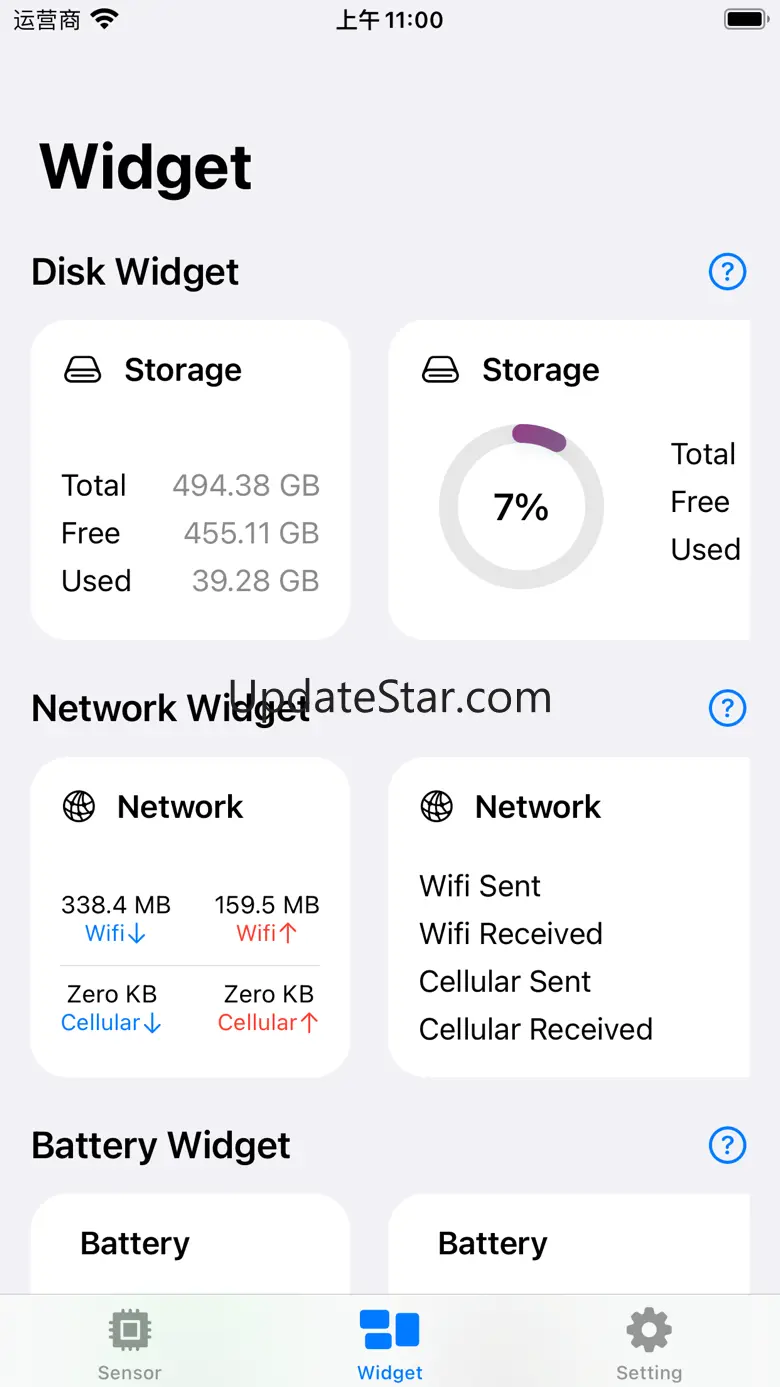Tap the Sensor chip icon in tab bar
Image resolution: width=780 pixels, height=1387 pixels.
click(x=129, y=1330)
